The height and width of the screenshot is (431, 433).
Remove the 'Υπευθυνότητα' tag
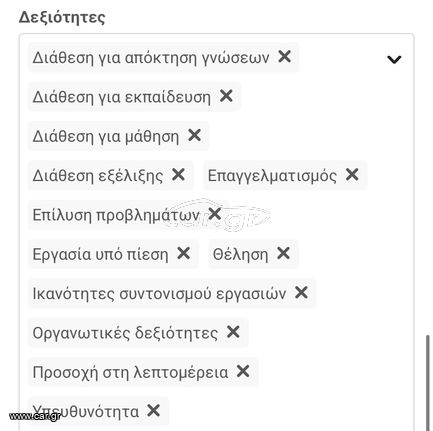click(153, 410)
